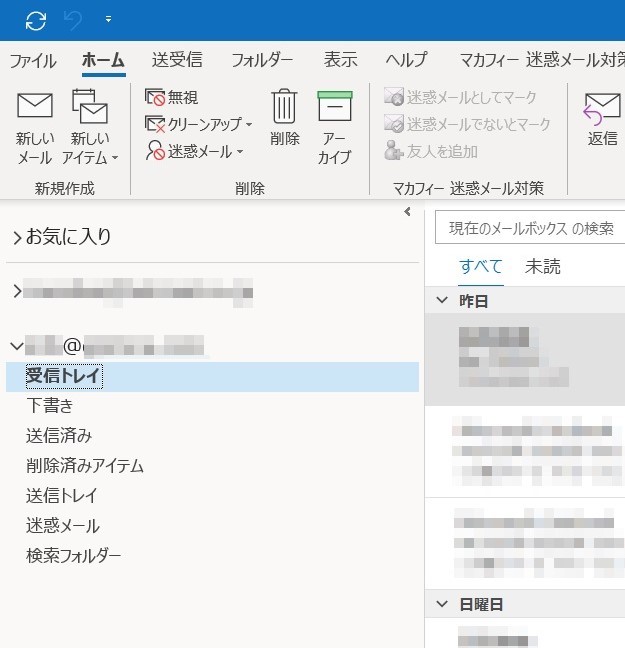625x648 pixels.
Task: Expand the Favorites (お気に入り) section
Action: (17, 238)
